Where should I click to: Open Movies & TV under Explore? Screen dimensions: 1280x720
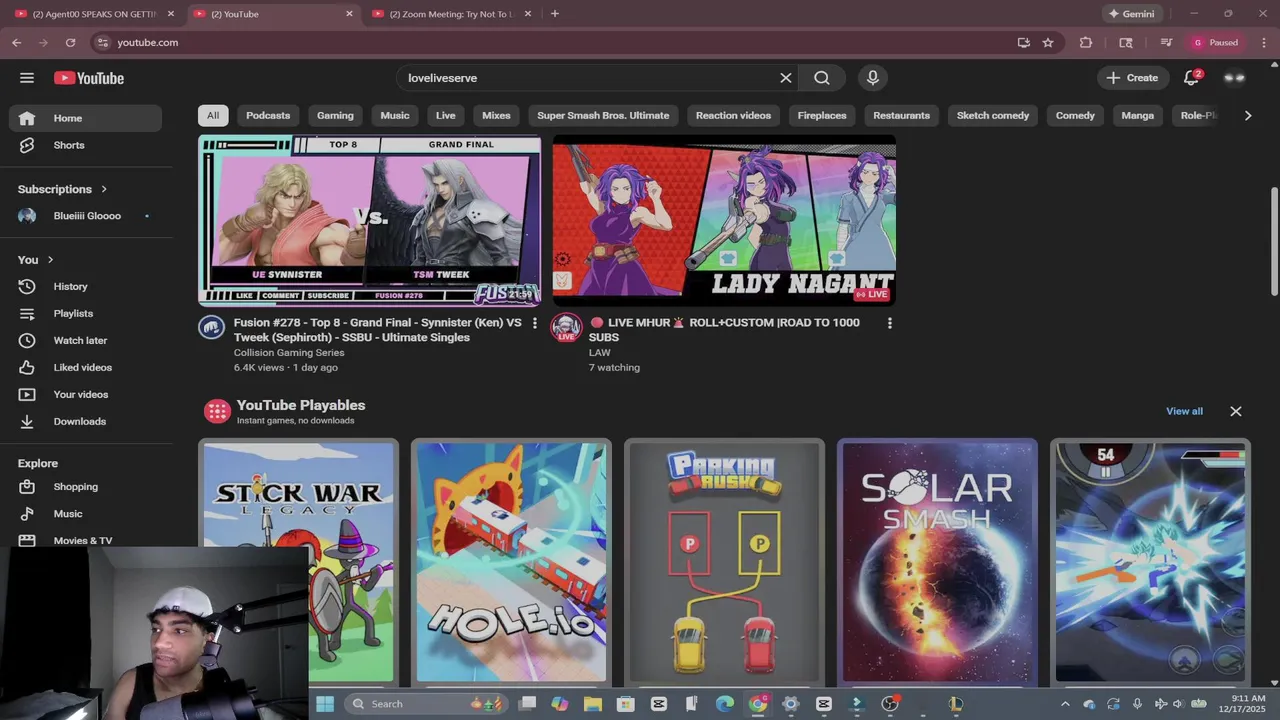pyautogui.click(x=85, y=540)
